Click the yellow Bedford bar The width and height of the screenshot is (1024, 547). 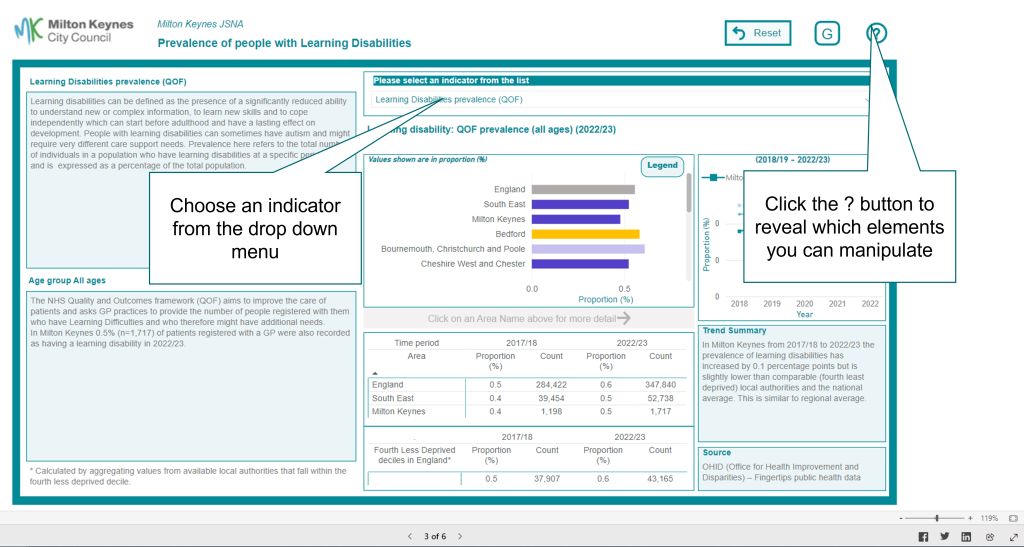(x=585, y=234)
